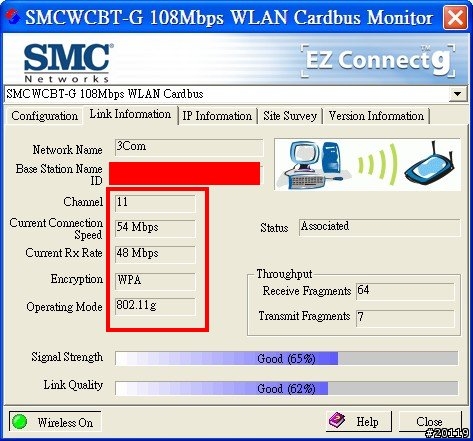The width and height of the screenshot is (473, 441).
Task: Click the red application icon in title bar
Action: (x=12, y=16)
